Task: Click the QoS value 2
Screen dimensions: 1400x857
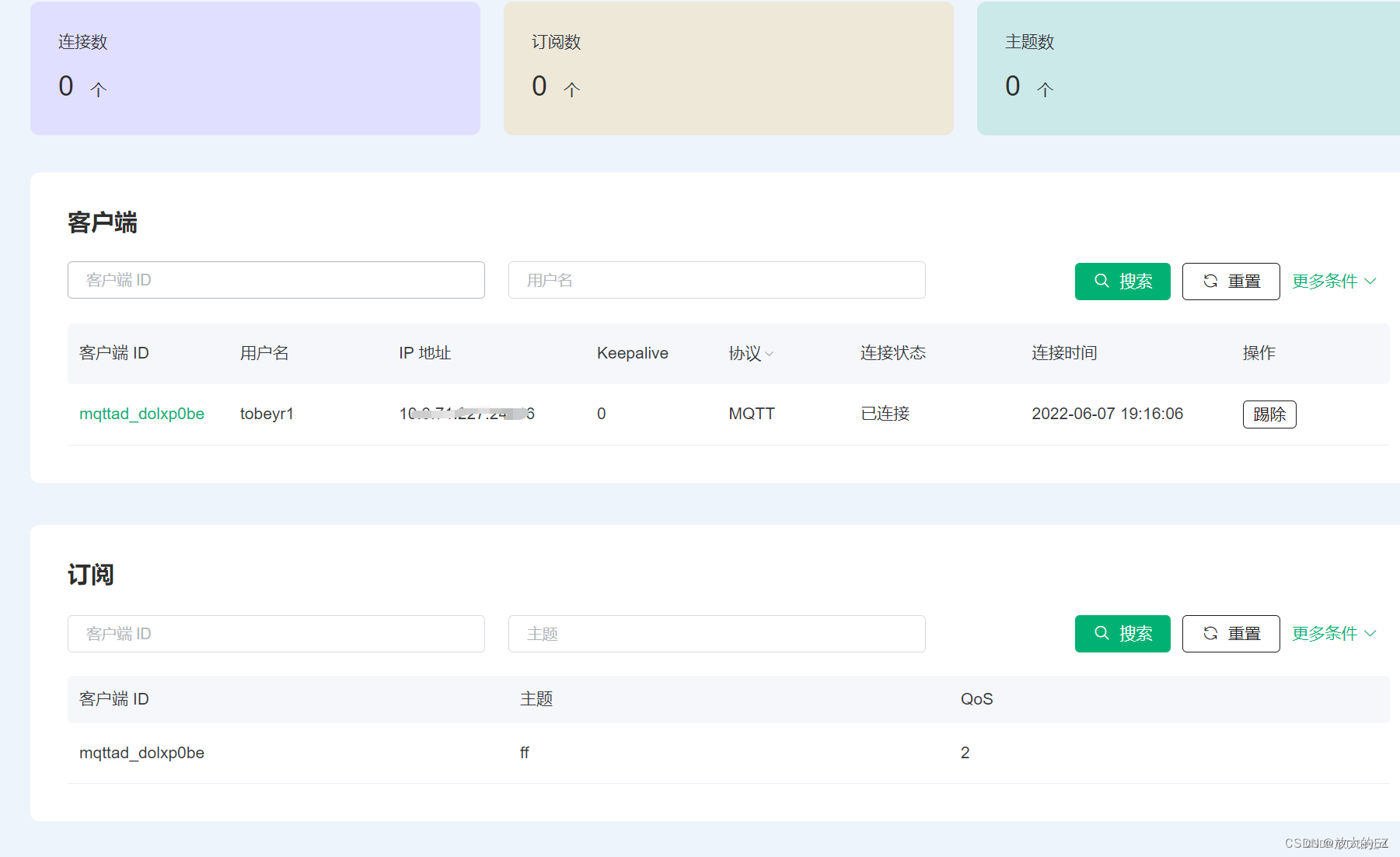Action: 965,753
